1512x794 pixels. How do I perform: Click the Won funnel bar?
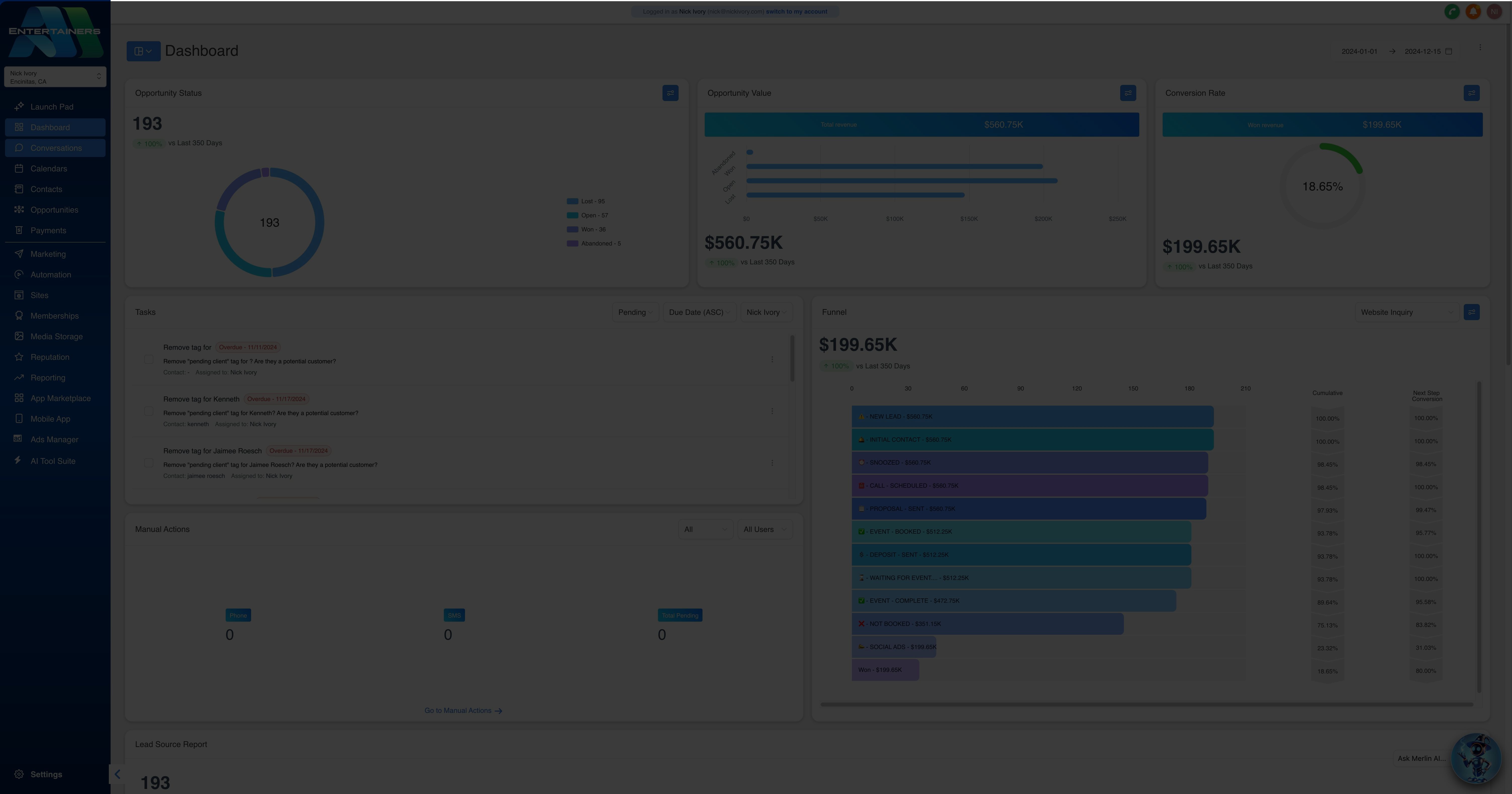(x=885, y=670)
